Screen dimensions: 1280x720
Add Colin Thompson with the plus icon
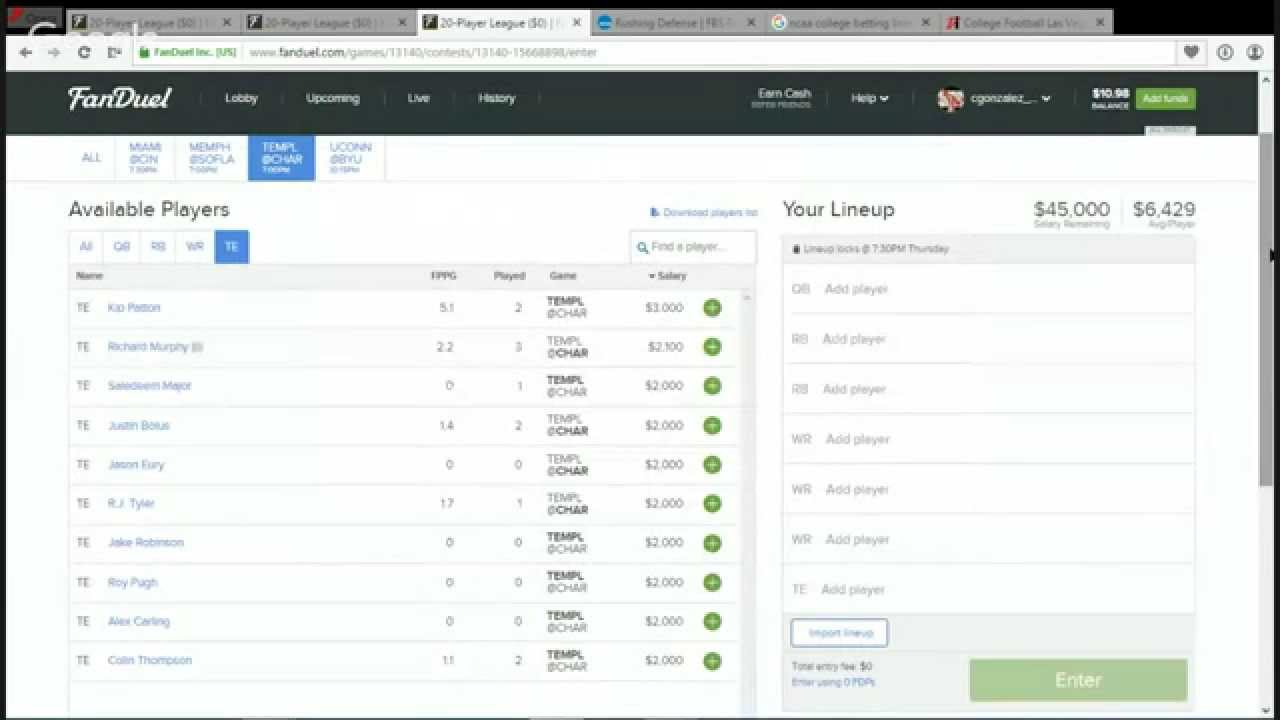pyautogui.click(x=712, y=661)
